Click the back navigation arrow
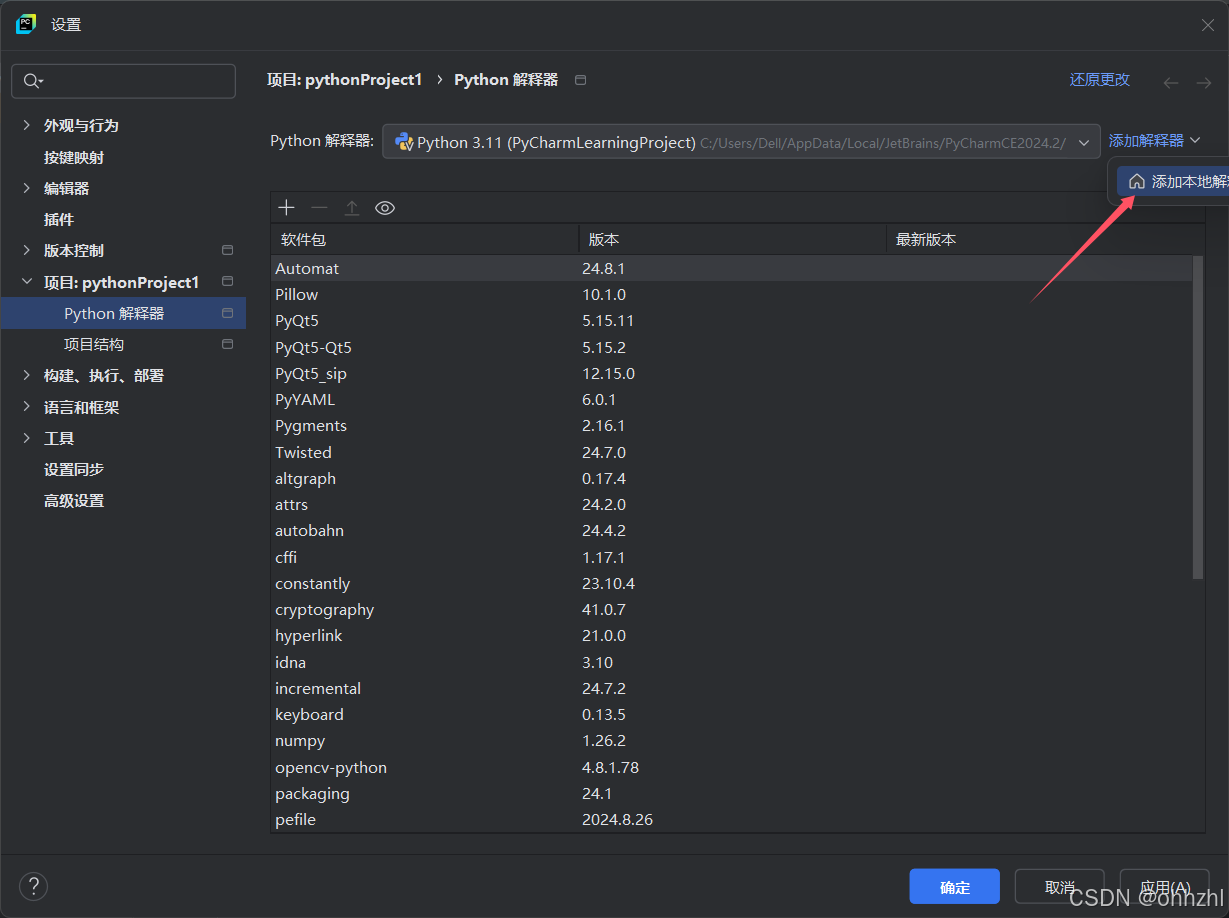 pos(1171,83)
